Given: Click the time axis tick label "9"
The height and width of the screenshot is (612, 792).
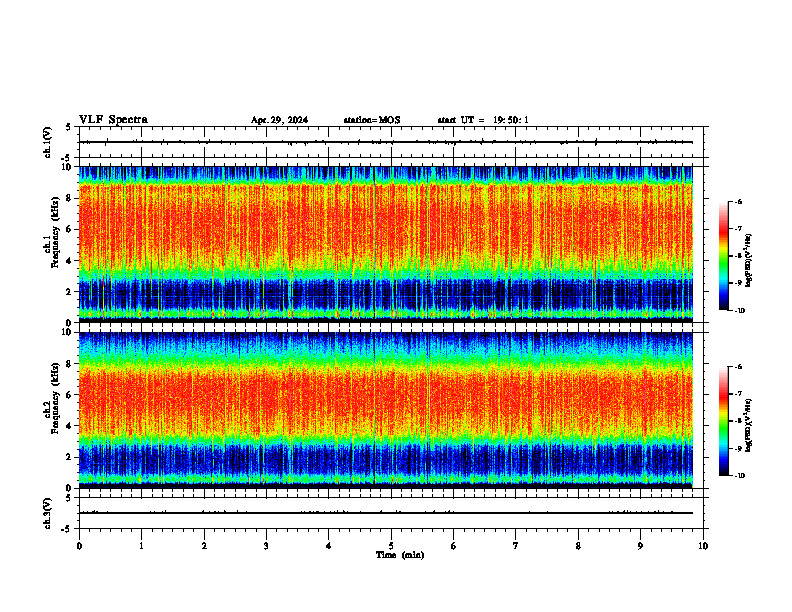Looking at the screenshot, I should (x=640, y=546).
